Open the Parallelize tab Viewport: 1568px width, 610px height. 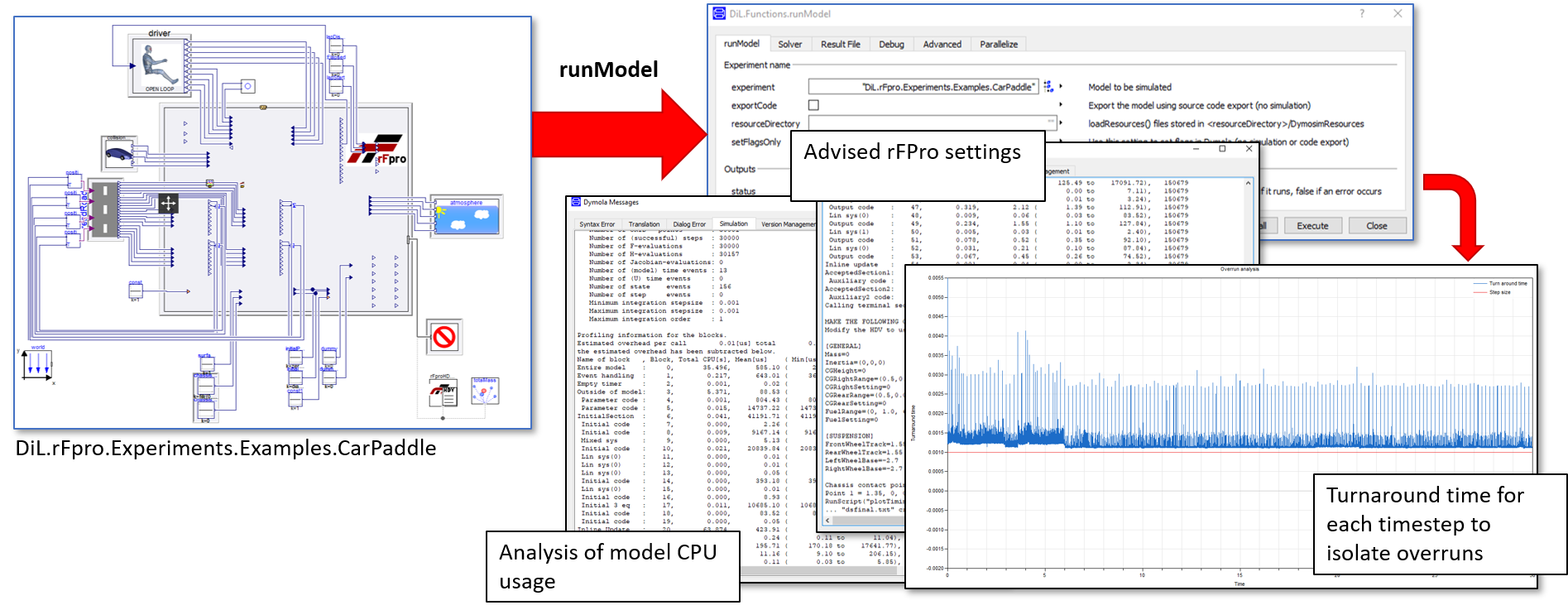999,44
